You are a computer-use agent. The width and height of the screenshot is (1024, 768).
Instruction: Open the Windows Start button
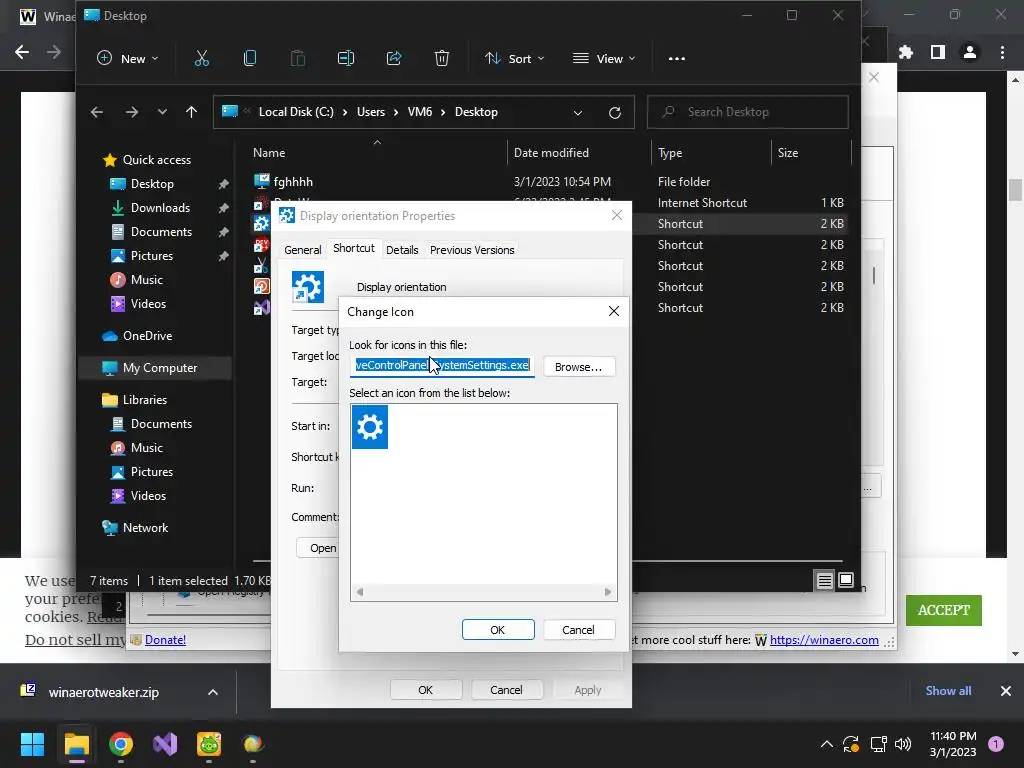coord(32,744)
